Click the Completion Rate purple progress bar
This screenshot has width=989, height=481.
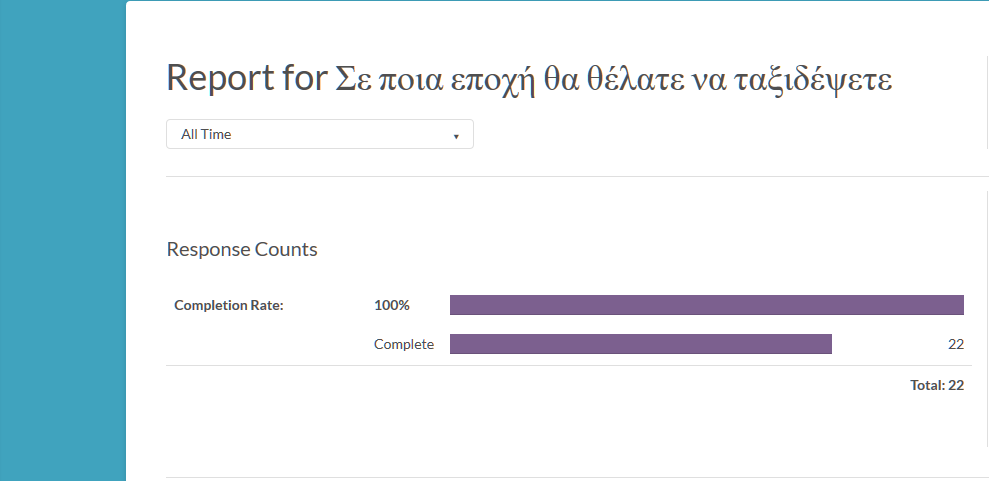pyautogui.click(x=706, y=305)
